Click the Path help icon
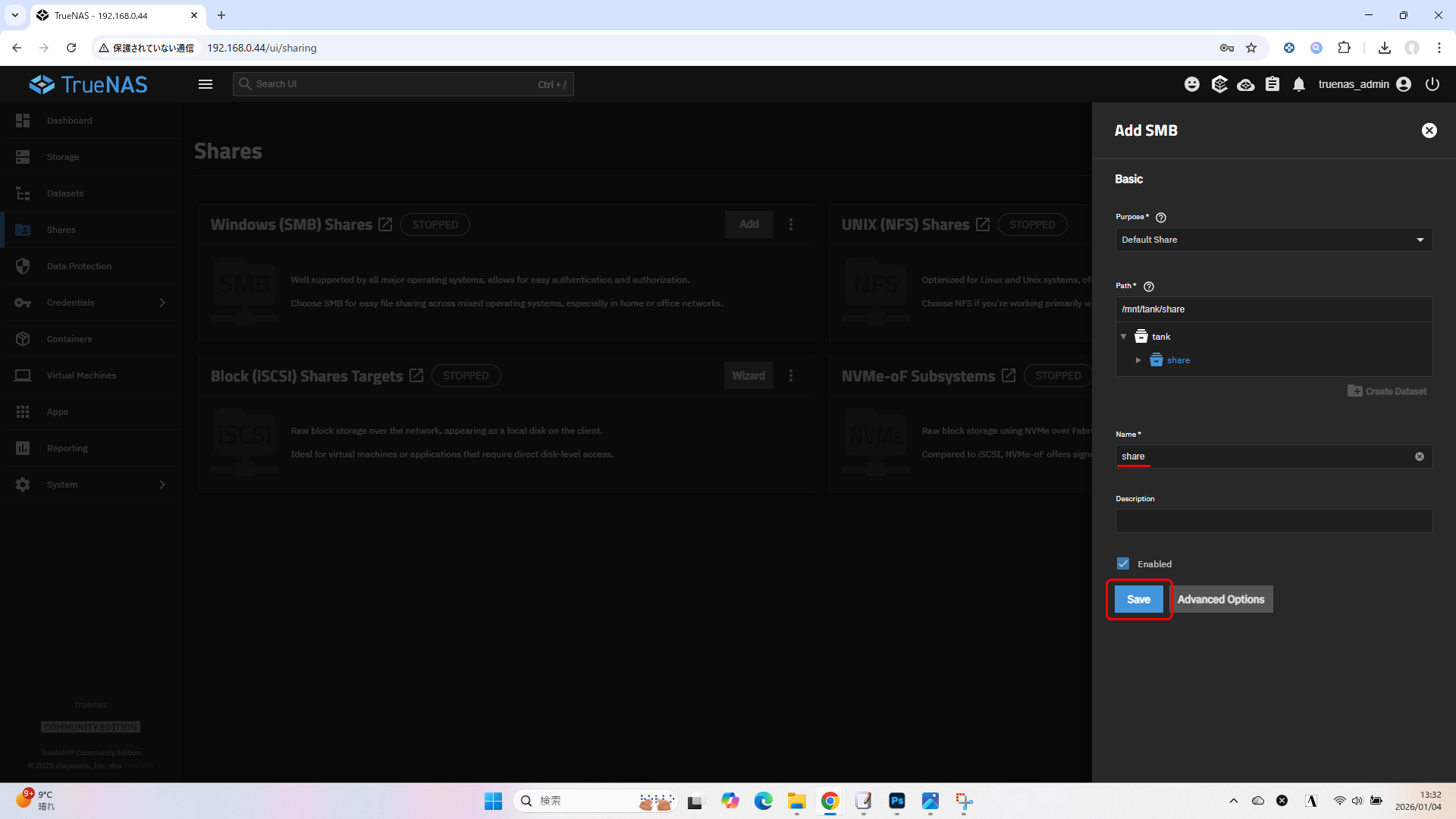The height and width of the screenshot is (819, 1456). pos(1148,287)
